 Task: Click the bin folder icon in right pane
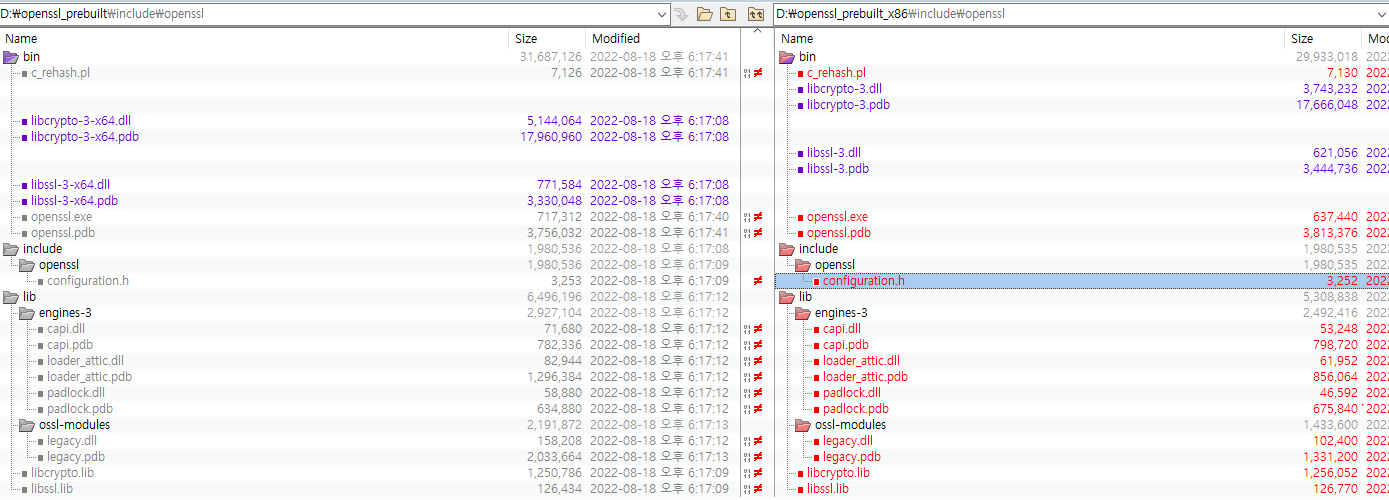click(x=787, y=57)
